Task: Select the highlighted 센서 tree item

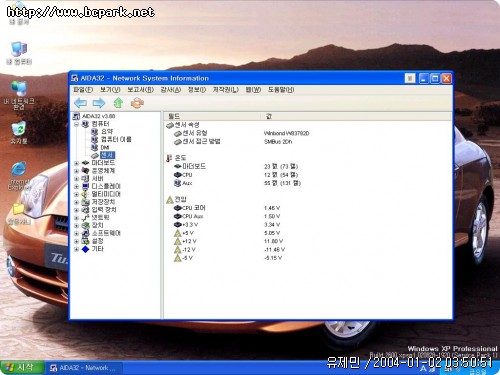Action: pyautogui.click(x=107, y=155)
